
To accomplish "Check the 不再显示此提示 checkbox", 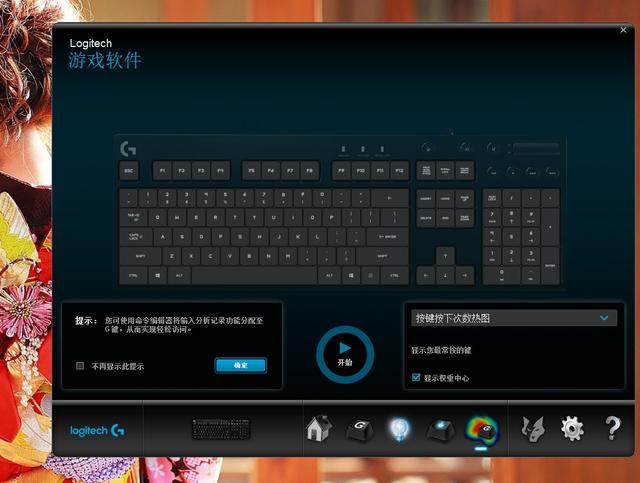I will [x=81, y=366].
